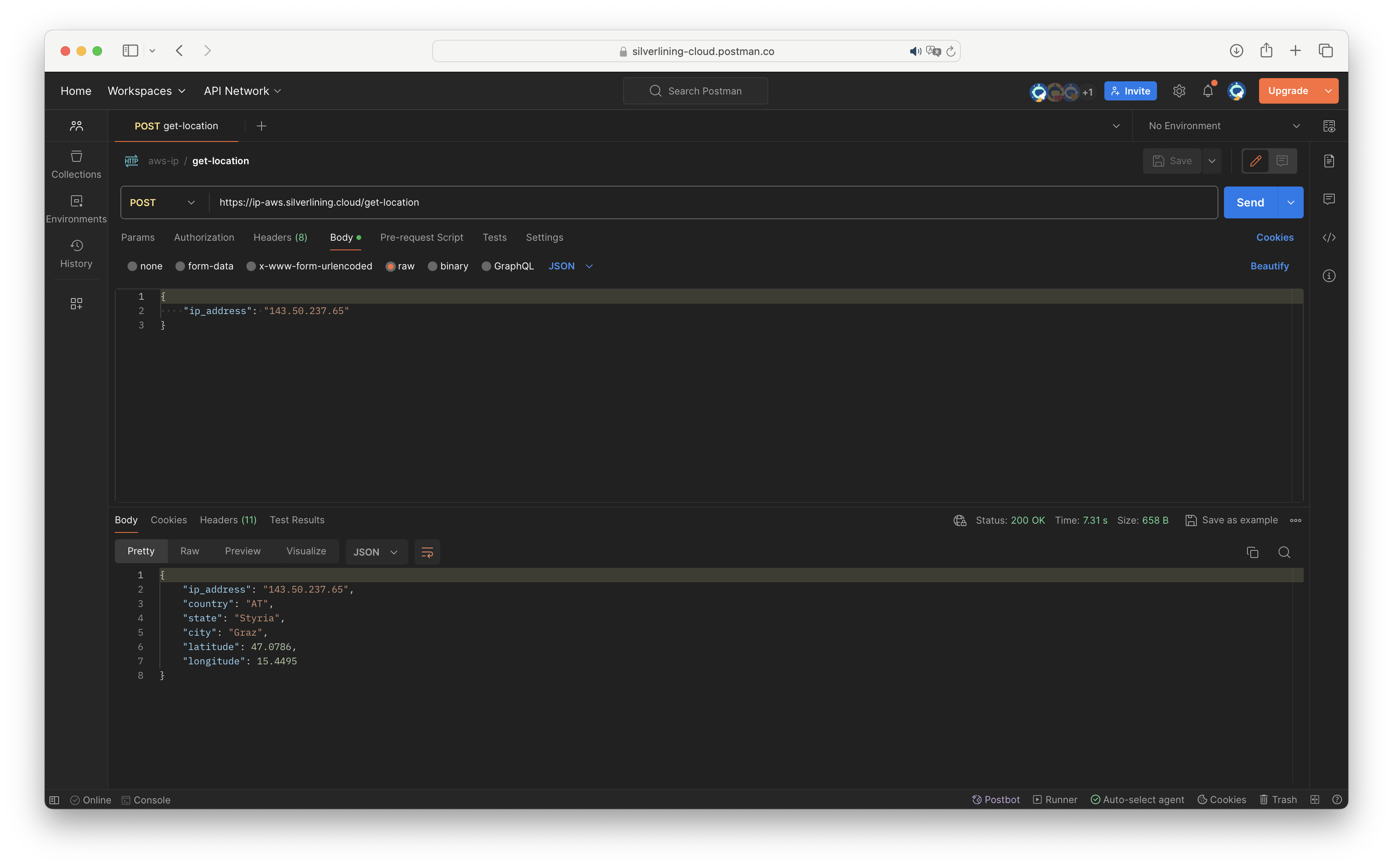Choose the binary body type
The width and height of the screenshot is (1393, 868).
coord(433,266)
